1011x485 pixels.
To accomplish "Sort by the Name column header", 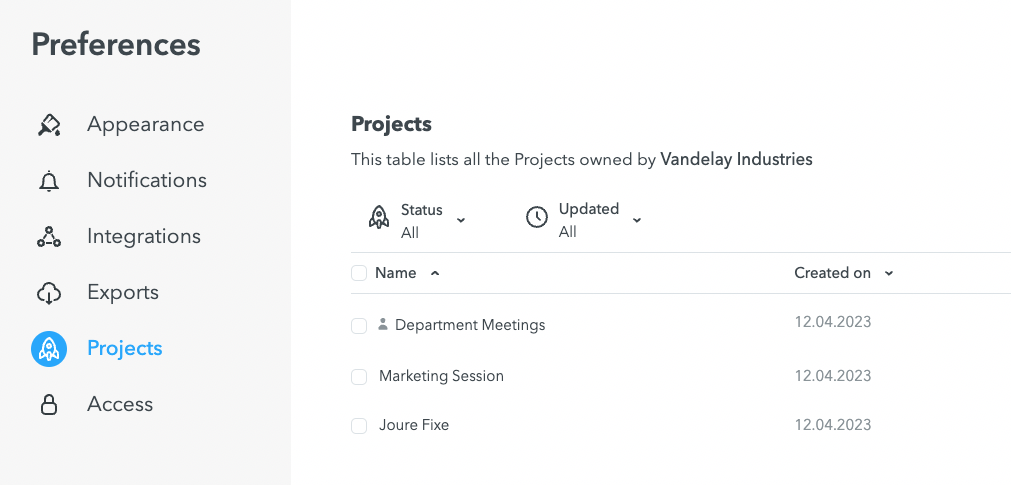I will (x=395, y=273).
